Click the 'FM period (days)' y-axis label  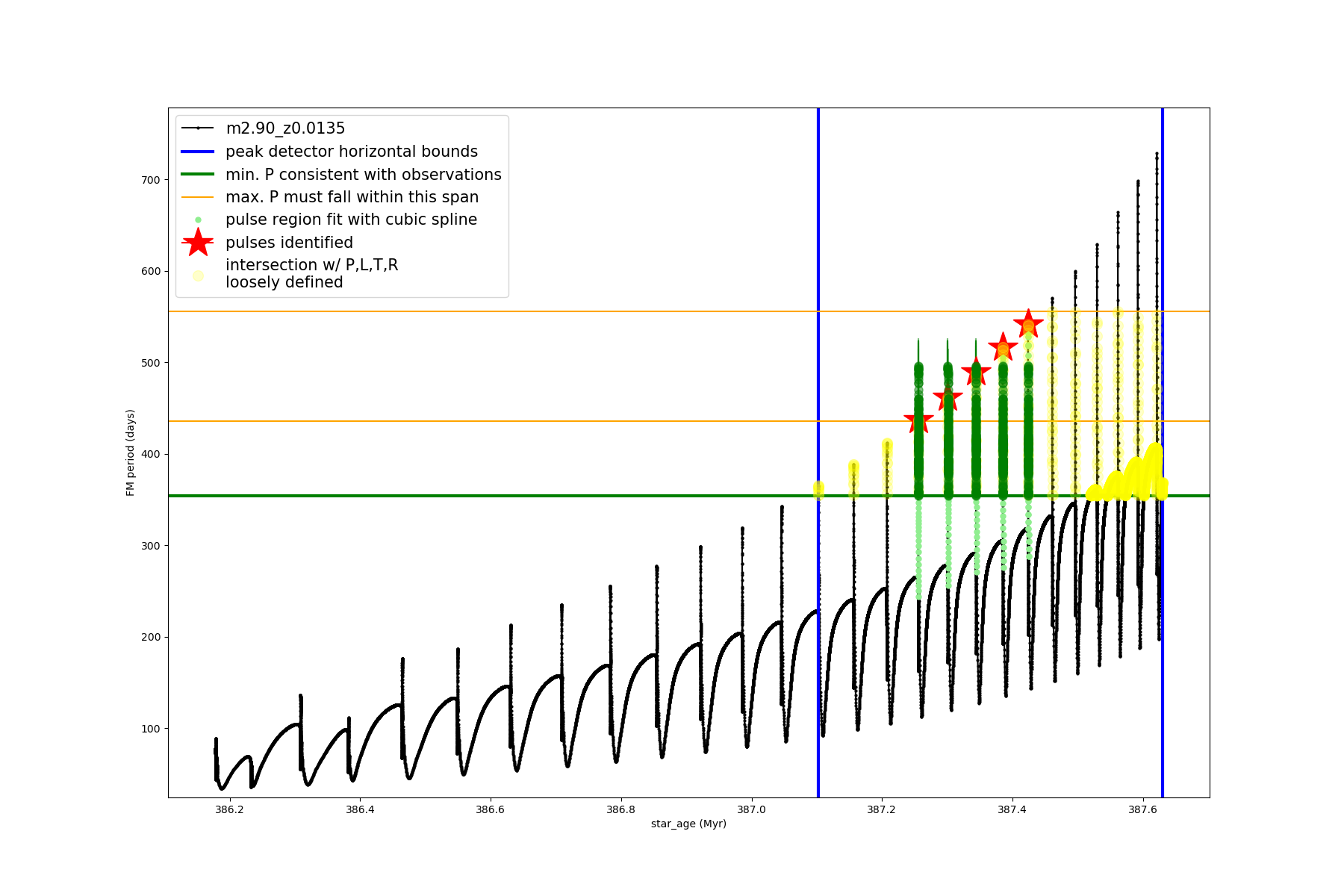tap(131, 452)
